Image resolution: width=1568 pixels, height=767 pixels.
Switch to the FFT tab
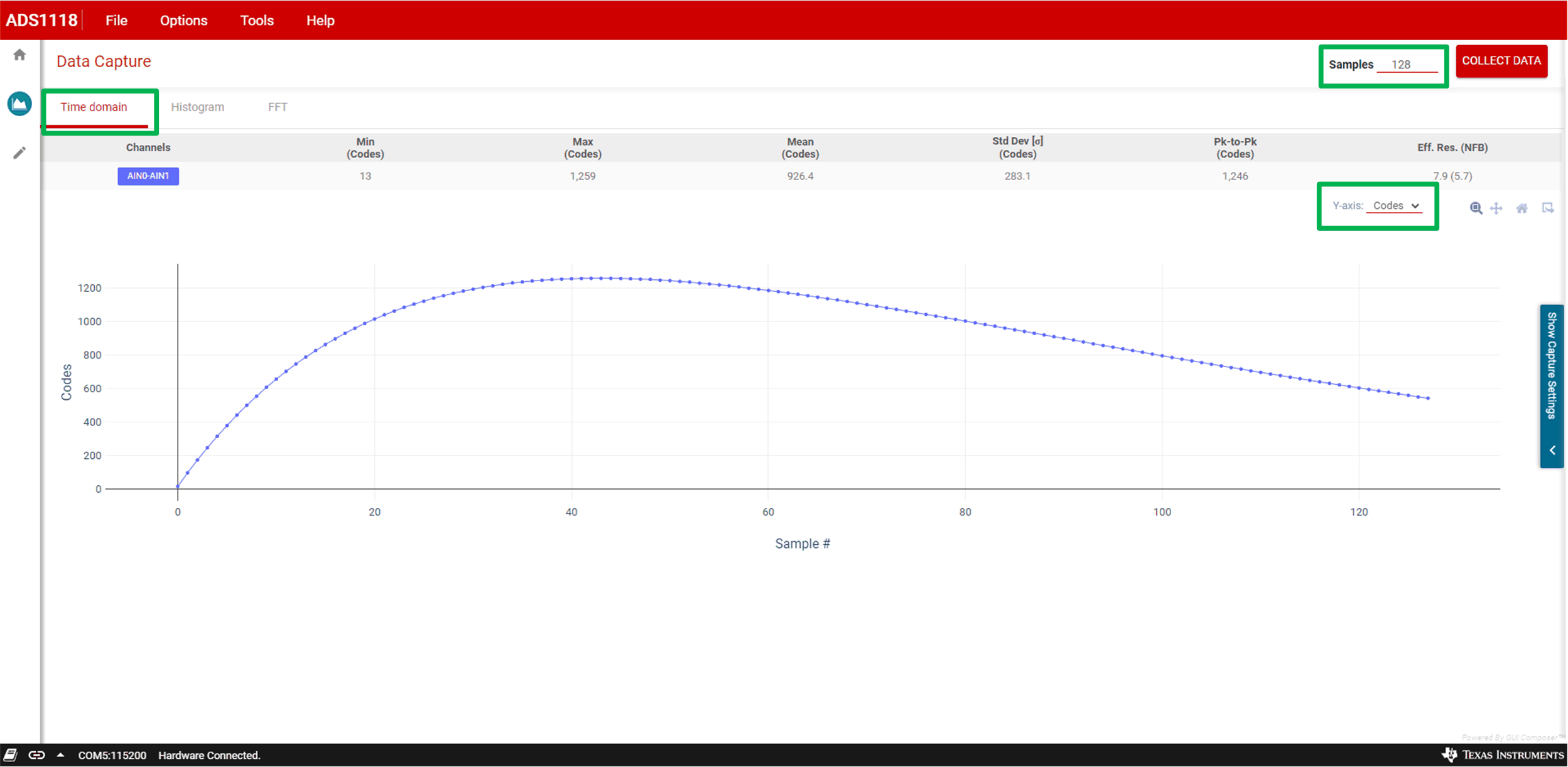pyautogui.click(x=278, y=107)
